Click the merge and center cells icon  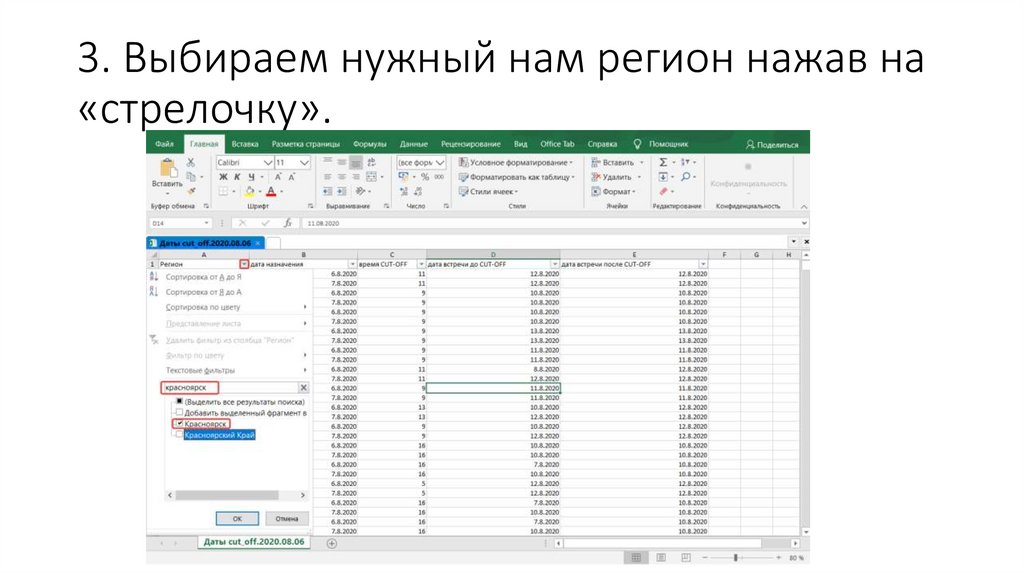click(x=371, y=177)
